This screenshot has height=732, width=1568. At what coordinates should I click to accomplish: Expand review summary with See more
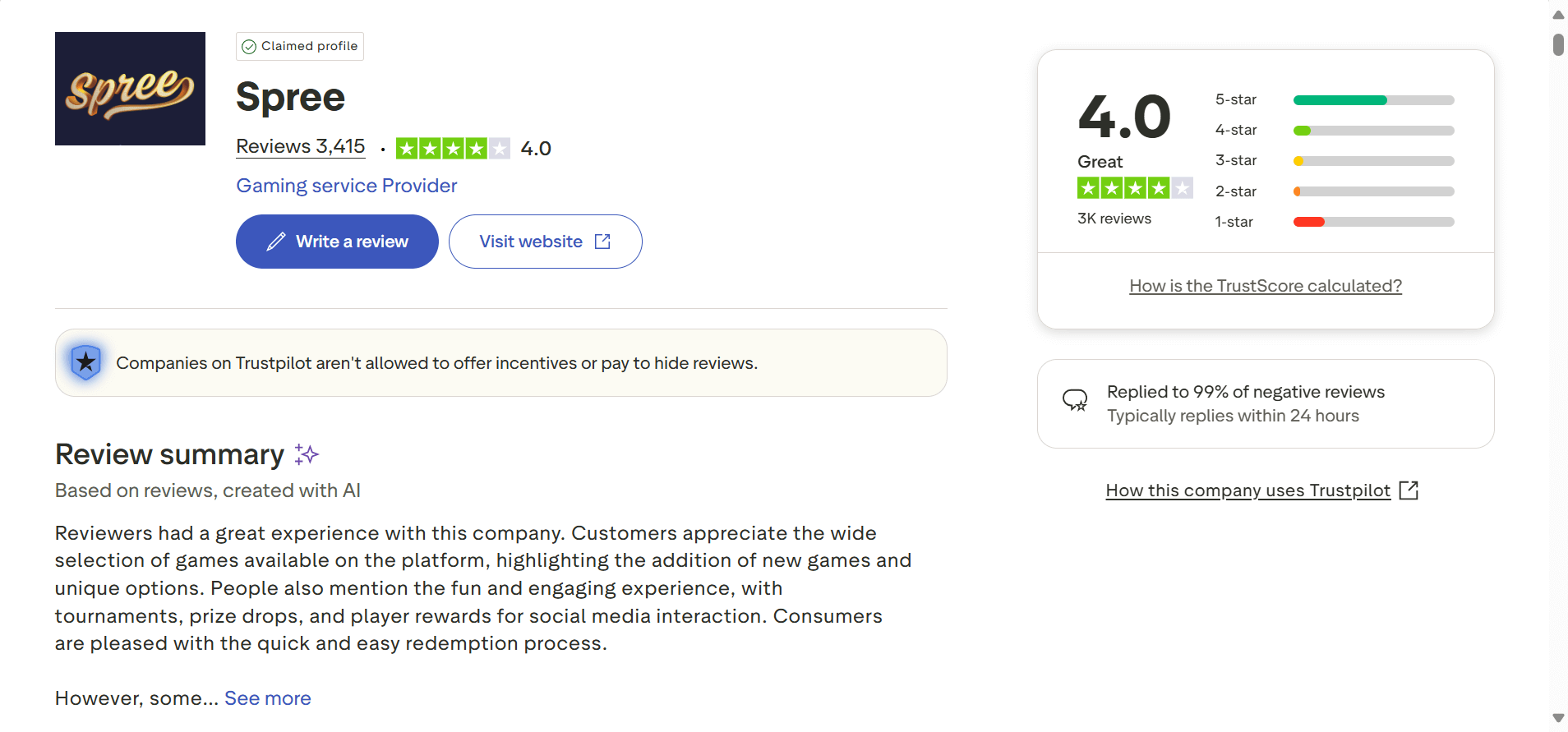click(x=268, y=698)
